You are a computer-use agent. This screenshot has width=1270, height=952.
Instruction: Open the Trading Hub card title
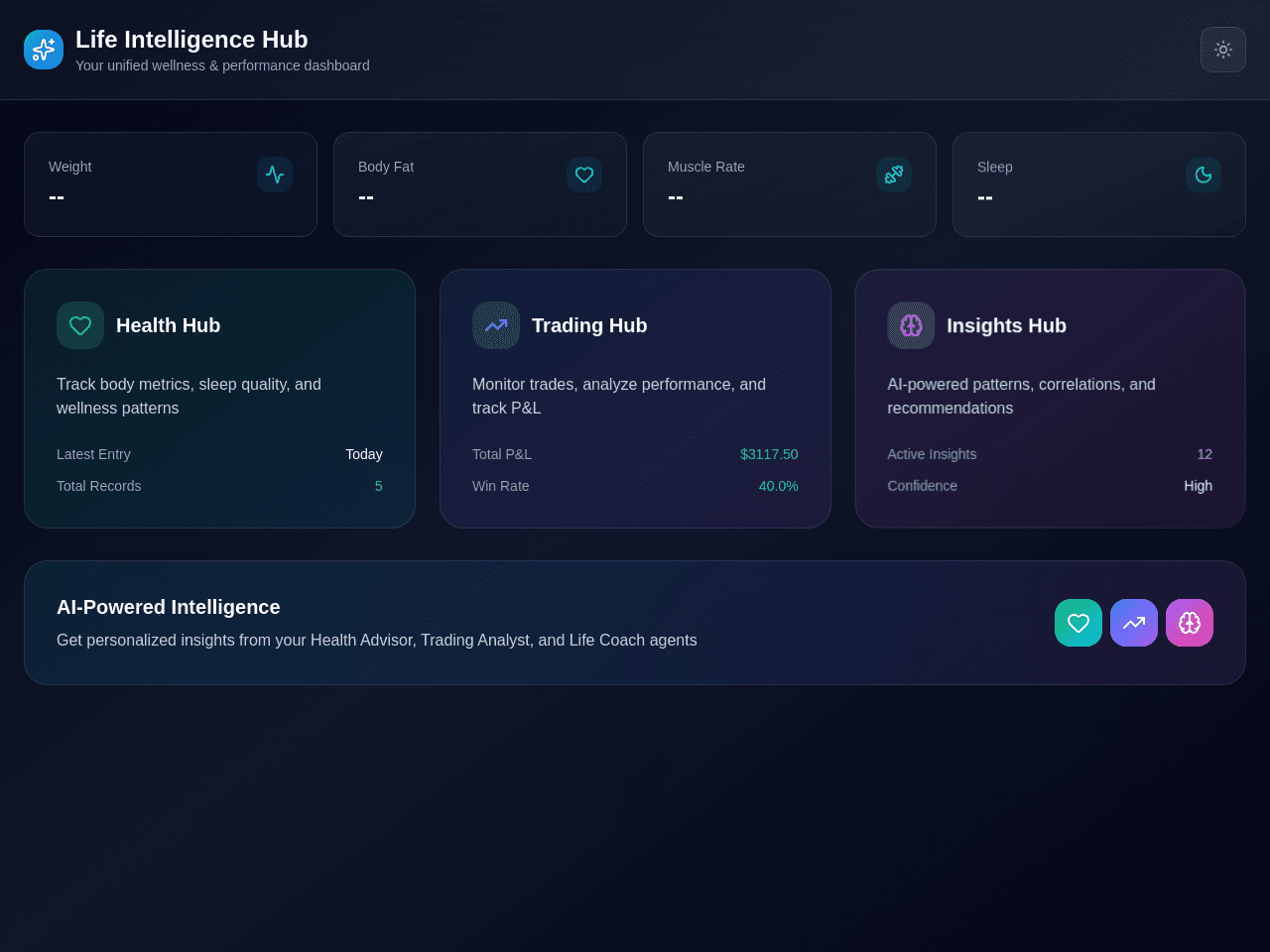pyautogui.click(x=589, y=325)
